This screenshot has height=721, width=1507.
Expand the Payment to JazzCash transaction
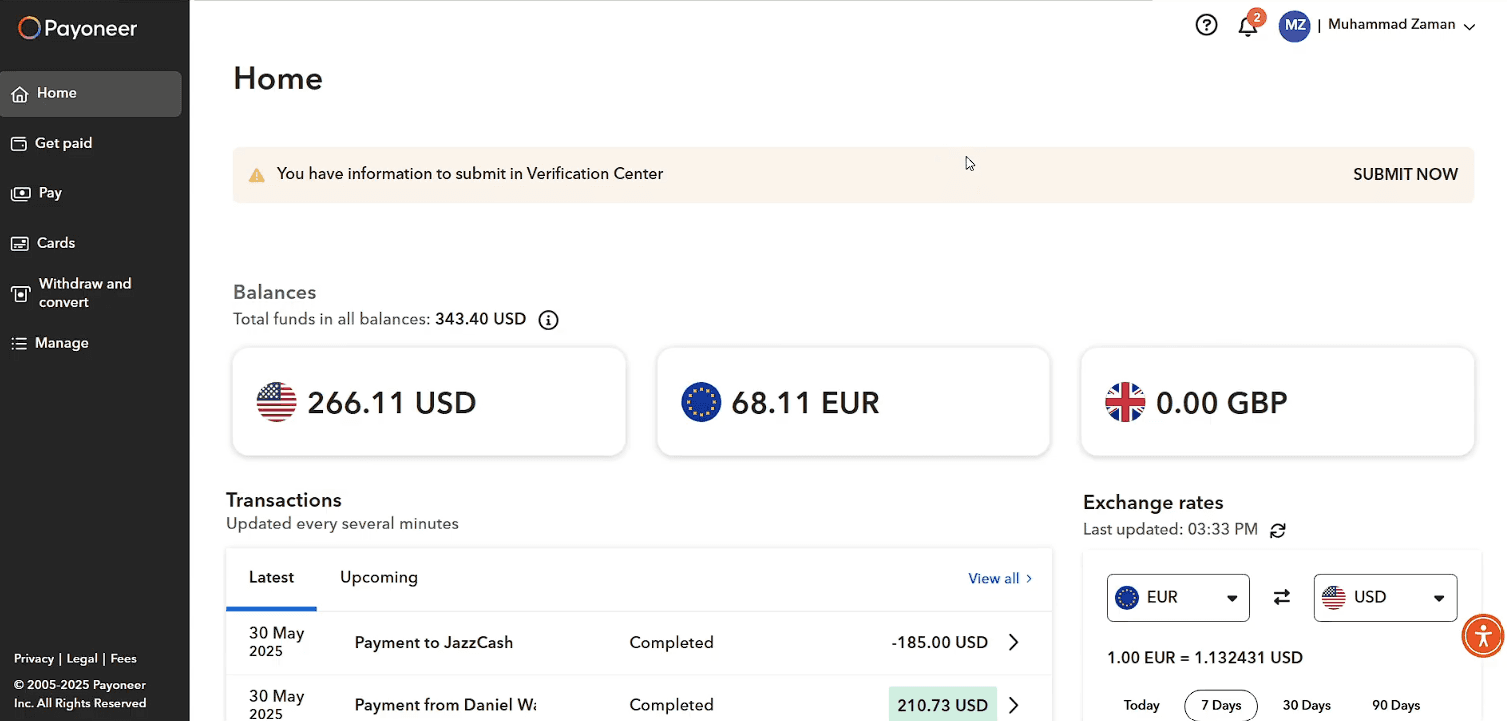coord(1013,642)
